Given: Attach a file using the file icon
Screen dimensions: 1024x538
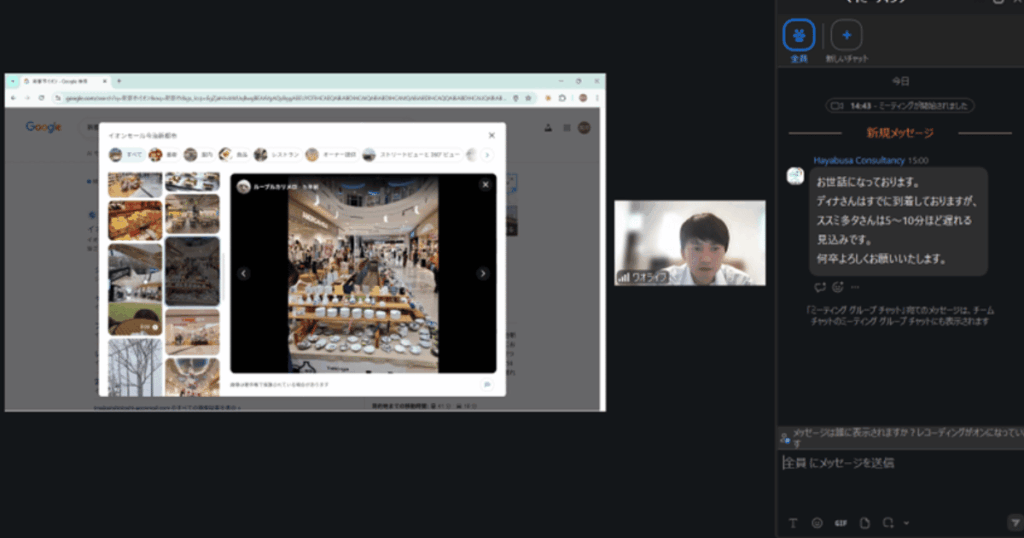Looking at the screenshot, I should 864,522.
